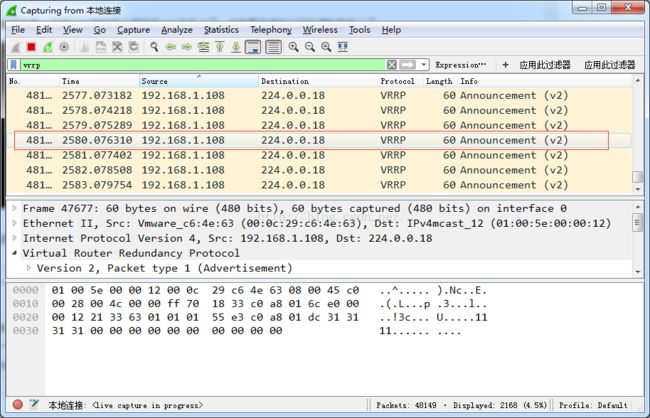Apply display filter arrow button
The height and width of the screenshot is (418, 650).
pyautogui.click(x=407, y=65)
